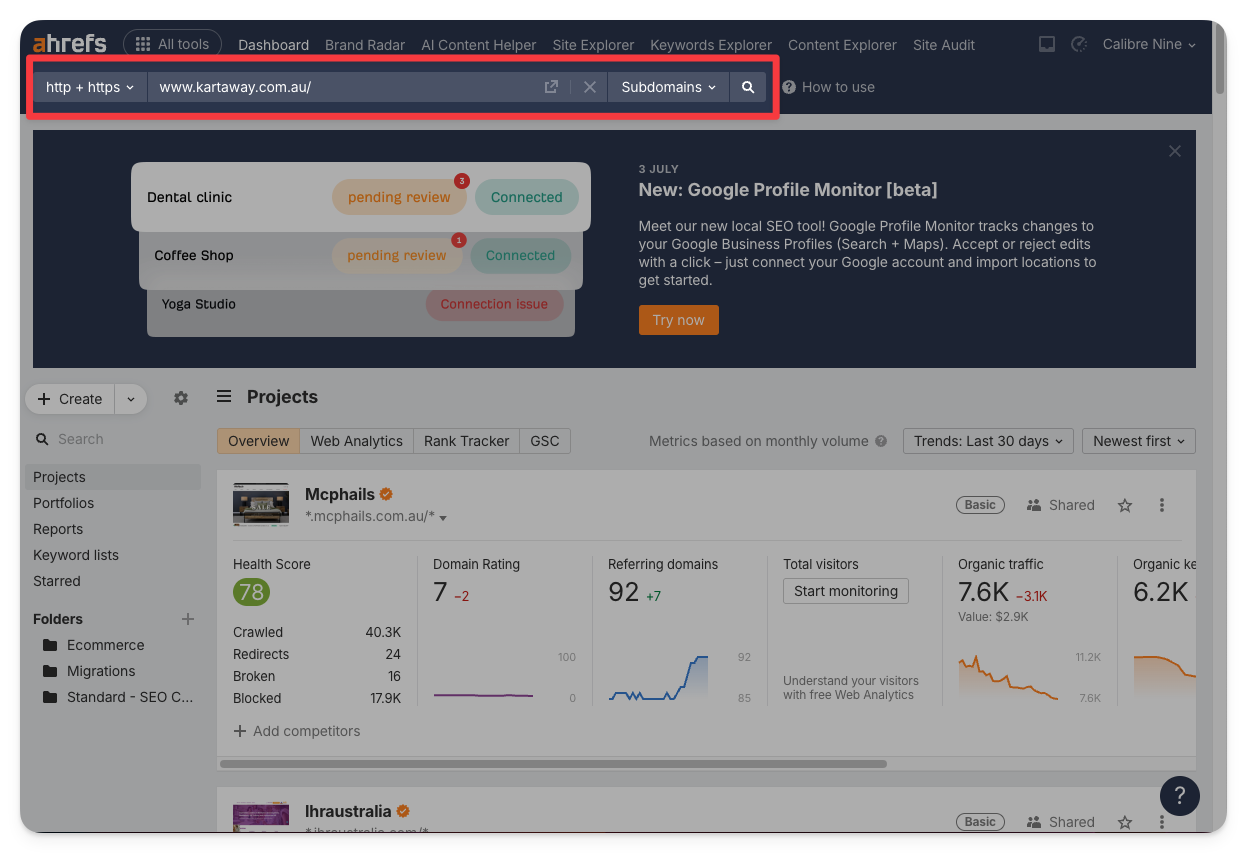Open Site Explorer in top navigation
The width and height of the screenshot is (1247, 853).
pos(593,45)
